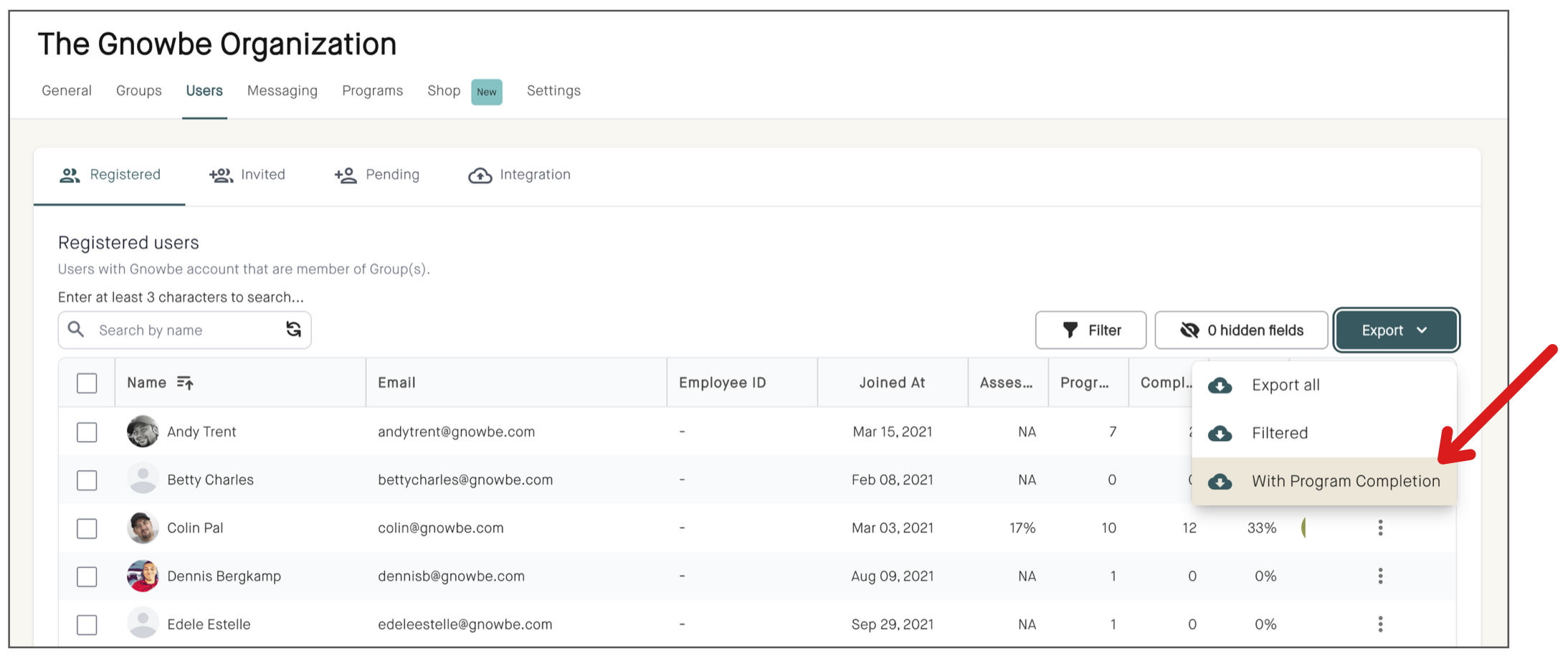Choose With Program Completion export option
Screen dimensions: 1568x671
click(x=1346, y=481)
